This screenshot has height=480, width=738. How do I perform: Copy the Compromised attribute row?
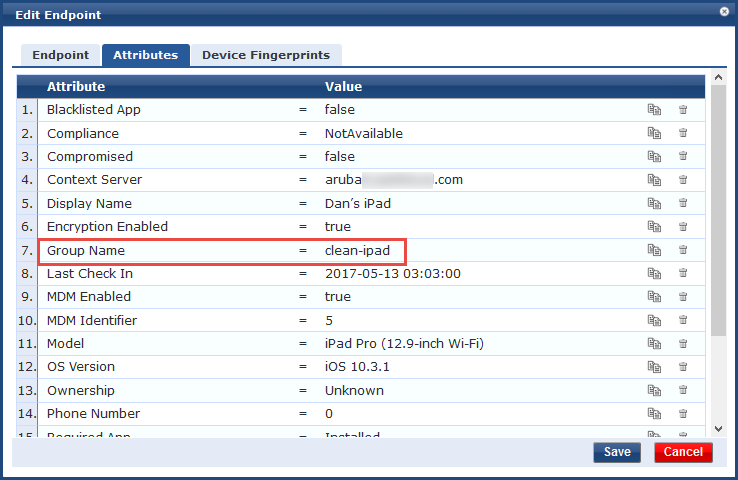pos(654,156)
